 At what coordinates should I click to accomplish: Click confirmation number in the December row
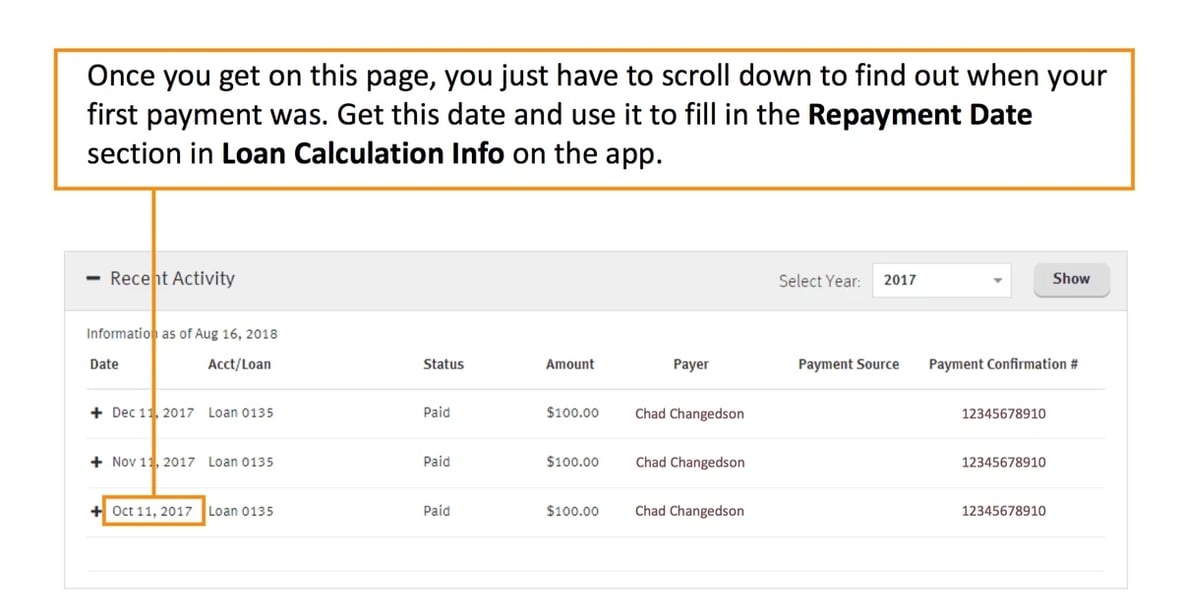[1003, 413]
